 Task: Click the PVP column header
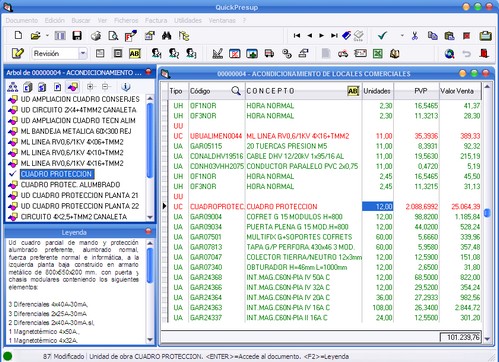416,91
